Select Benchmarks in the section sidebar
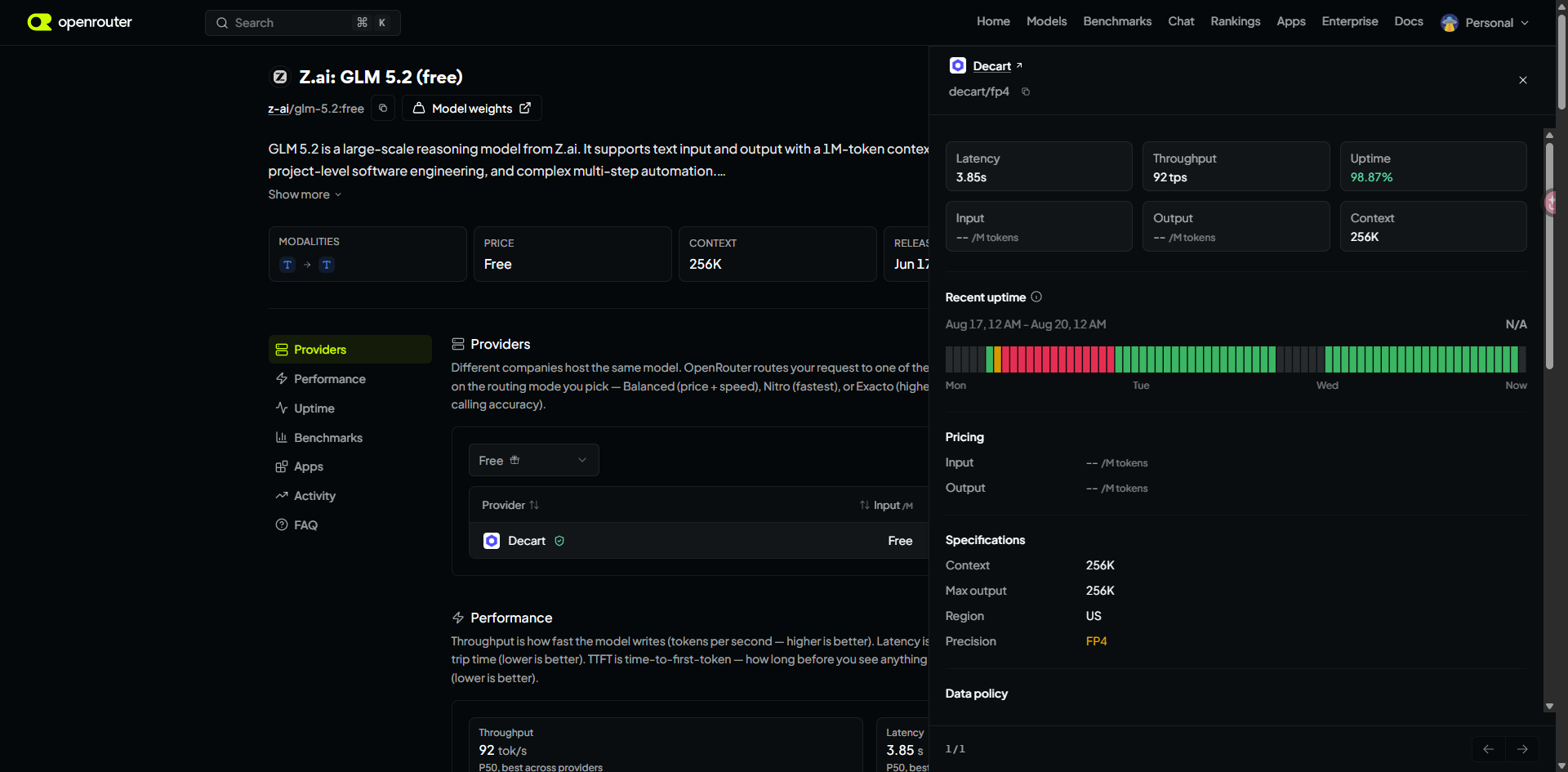1568x772 pixels. coord(350,438)
